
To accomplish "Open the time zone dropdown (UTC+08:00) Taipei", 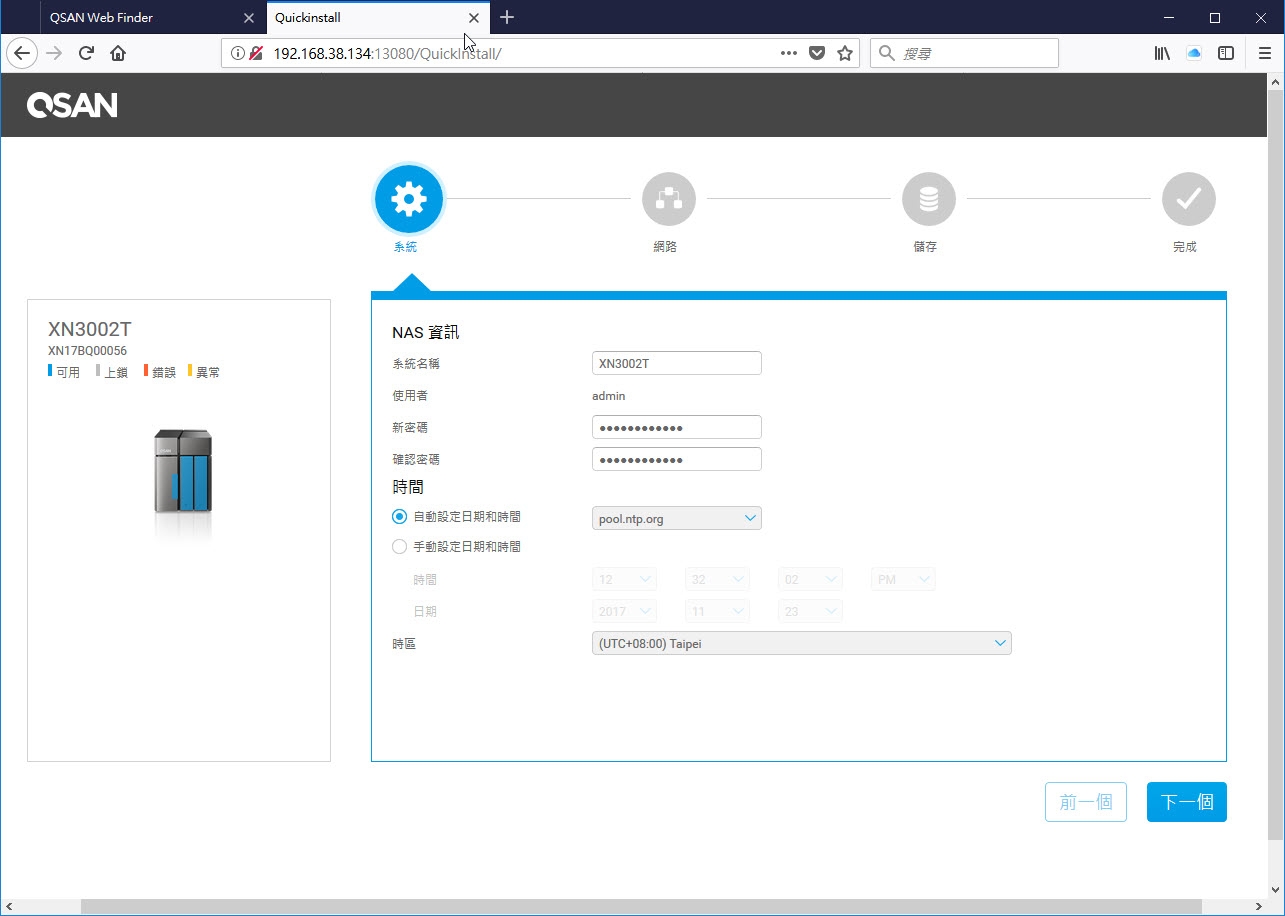I will point(802,644).
